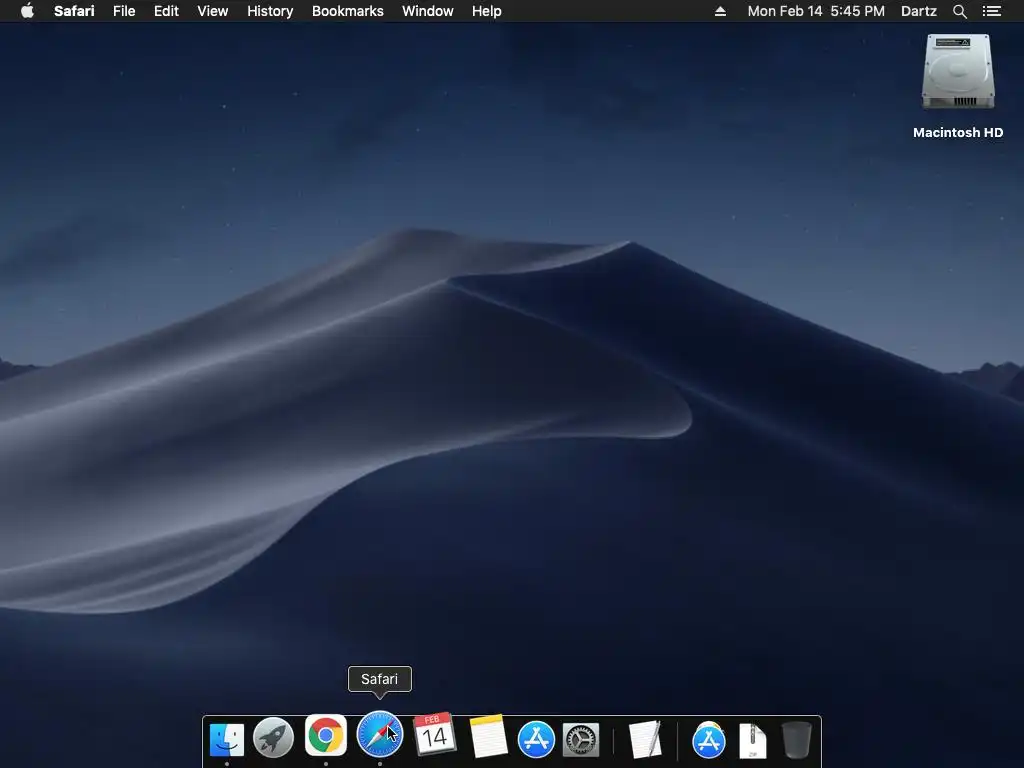Open the File menu
Screen dimensions: 1024x768
click(124, 11)
